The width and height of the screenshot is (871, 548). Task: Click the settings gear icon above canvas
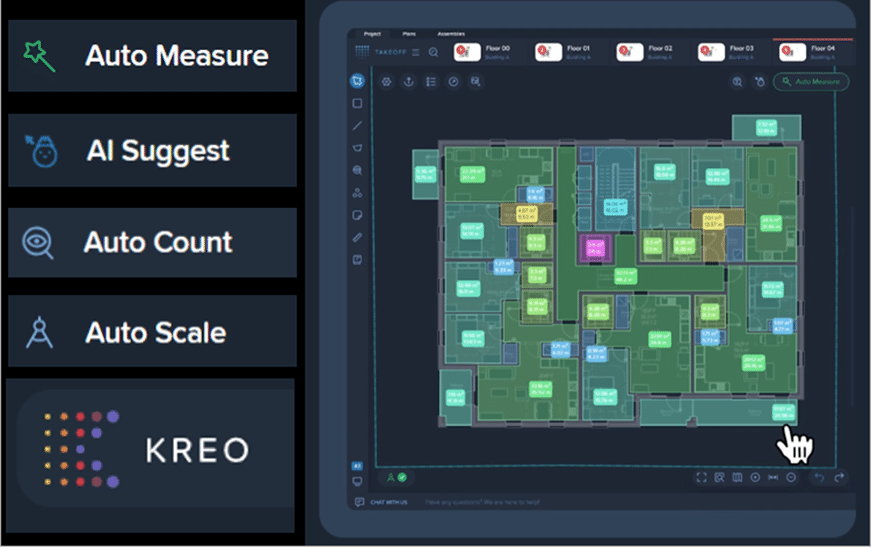coord(387,82)
